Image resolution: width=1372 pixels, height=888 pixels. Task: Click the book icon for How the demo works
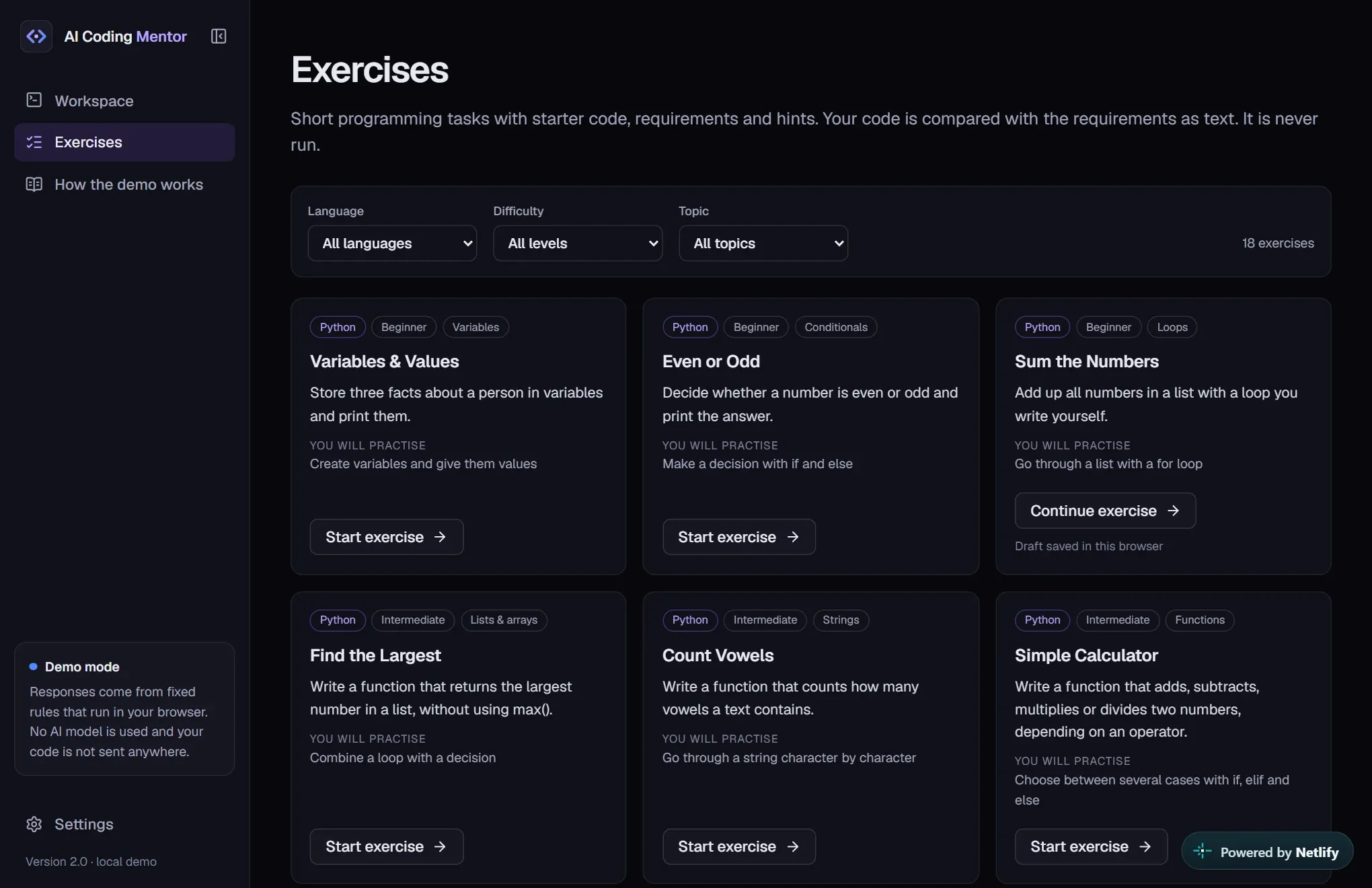[x=34, y=184]
